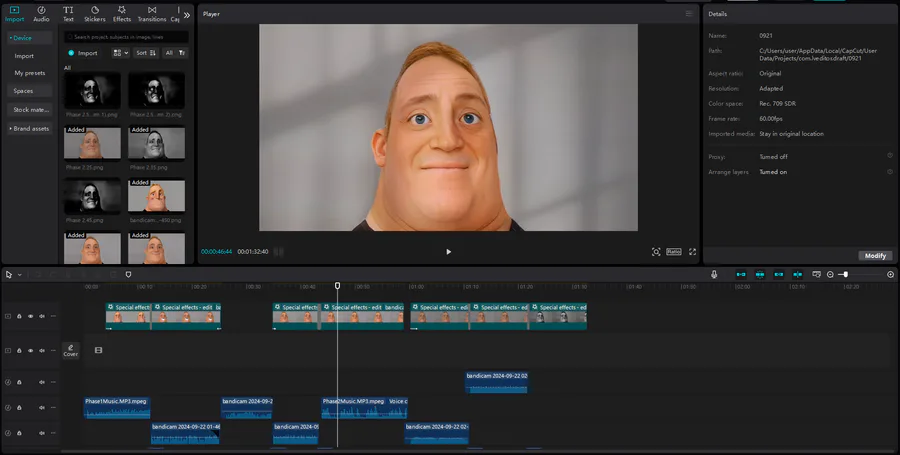Open more options for the top video track
The image size is (900, 455).
(x=53, y=316)
